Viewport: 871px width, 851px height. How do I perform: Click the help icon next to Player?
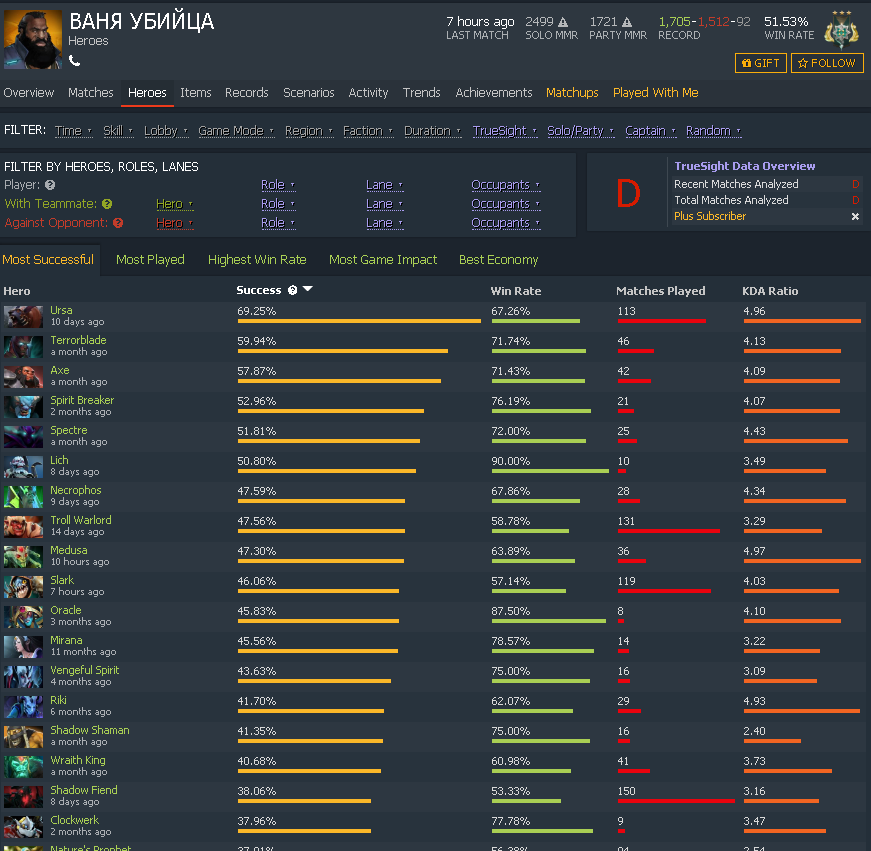(50, 185)
